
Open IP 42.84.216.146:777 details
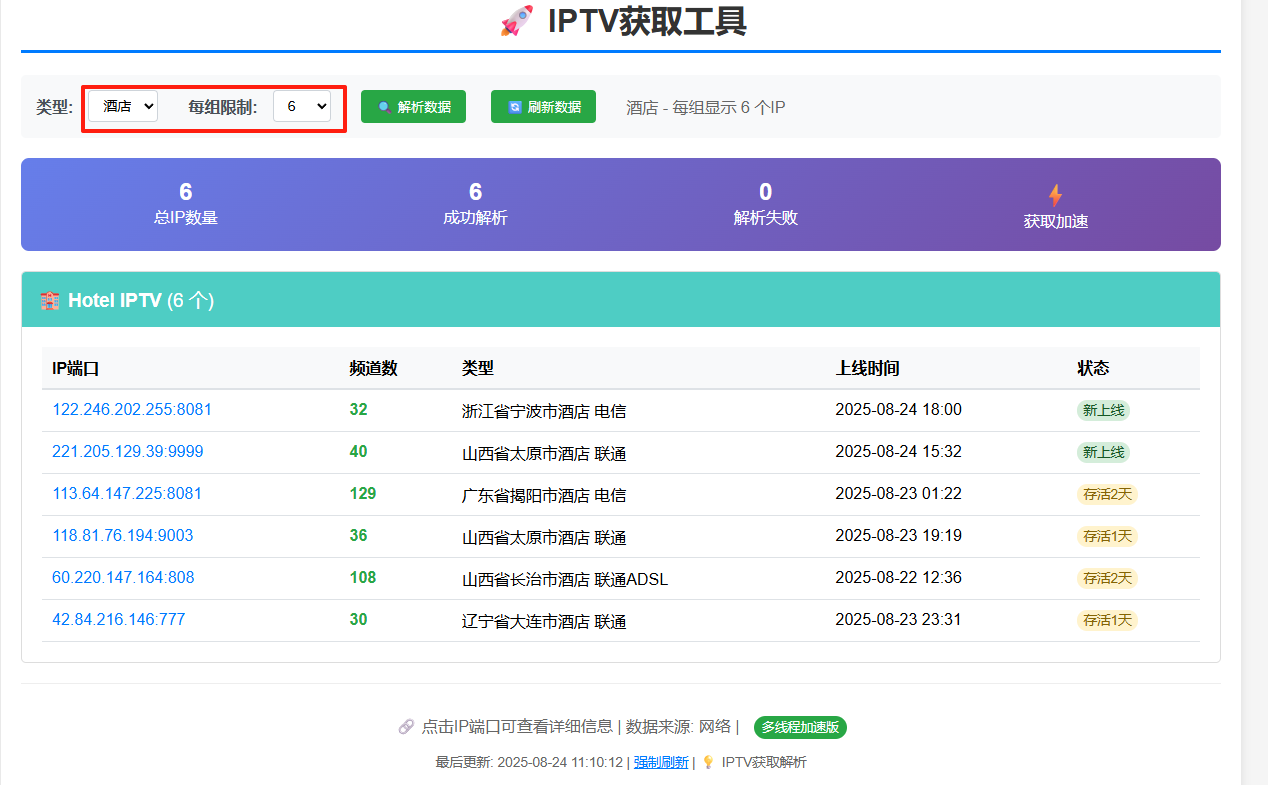[119, 620]
